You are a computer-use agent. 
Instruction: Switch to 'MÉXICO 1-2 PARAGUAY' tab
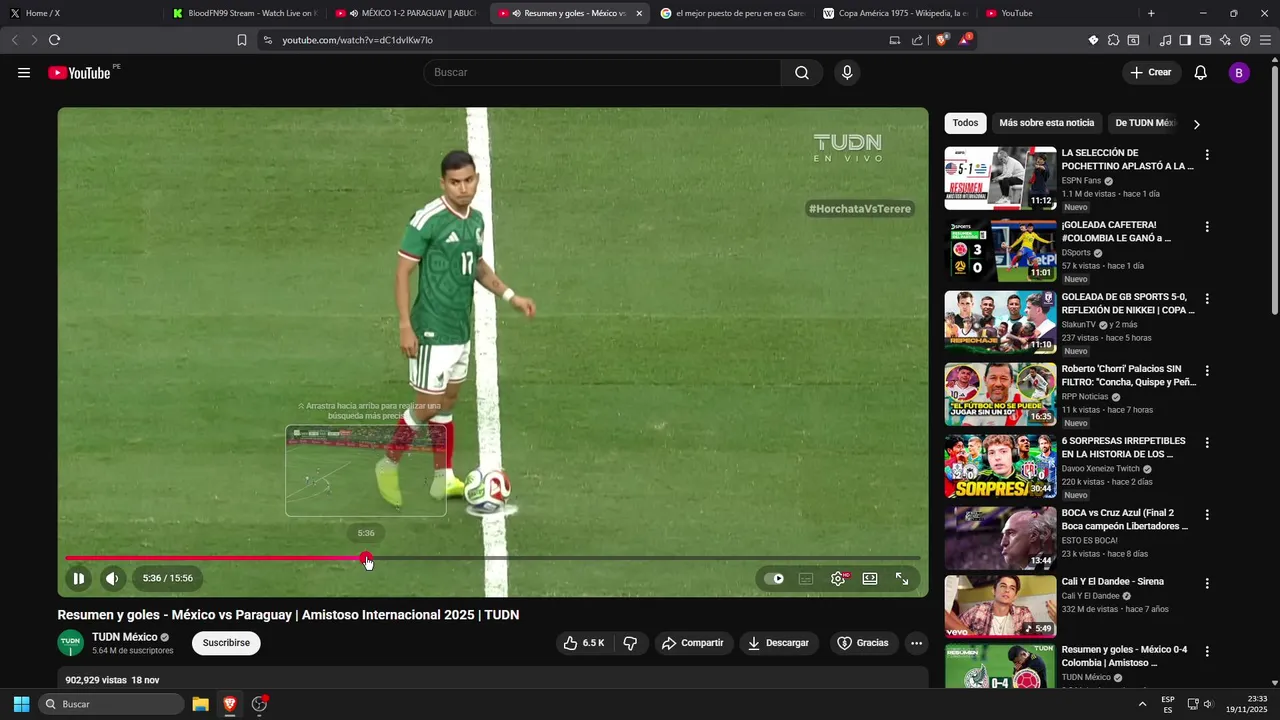tap(408, 13)
